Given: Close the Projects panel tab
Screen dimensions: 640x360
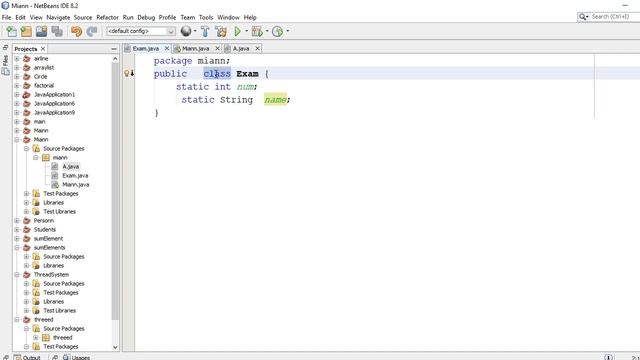Looking at the screenshot, I should (43, 49).
